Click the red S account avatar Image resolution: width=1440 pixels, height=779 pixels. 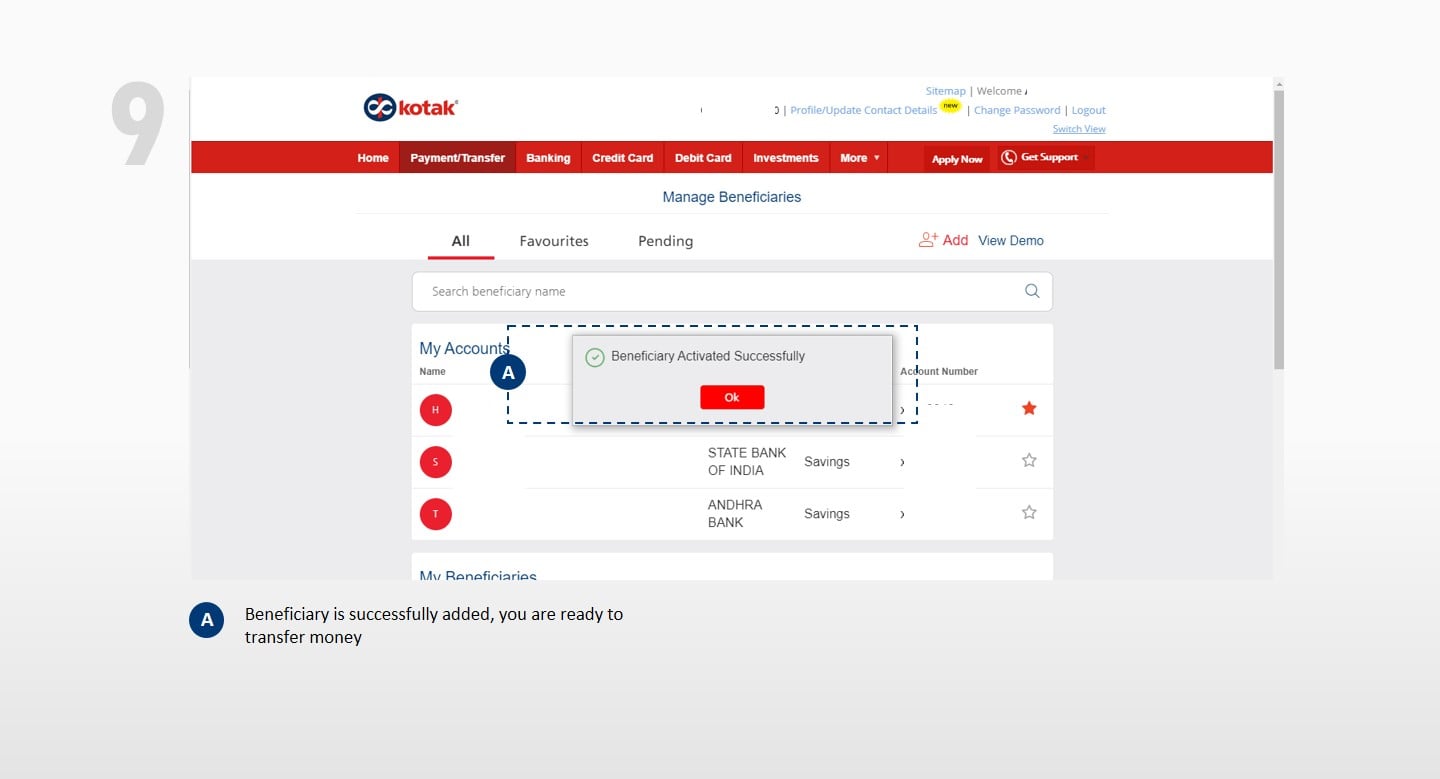[x=435, y=462]
